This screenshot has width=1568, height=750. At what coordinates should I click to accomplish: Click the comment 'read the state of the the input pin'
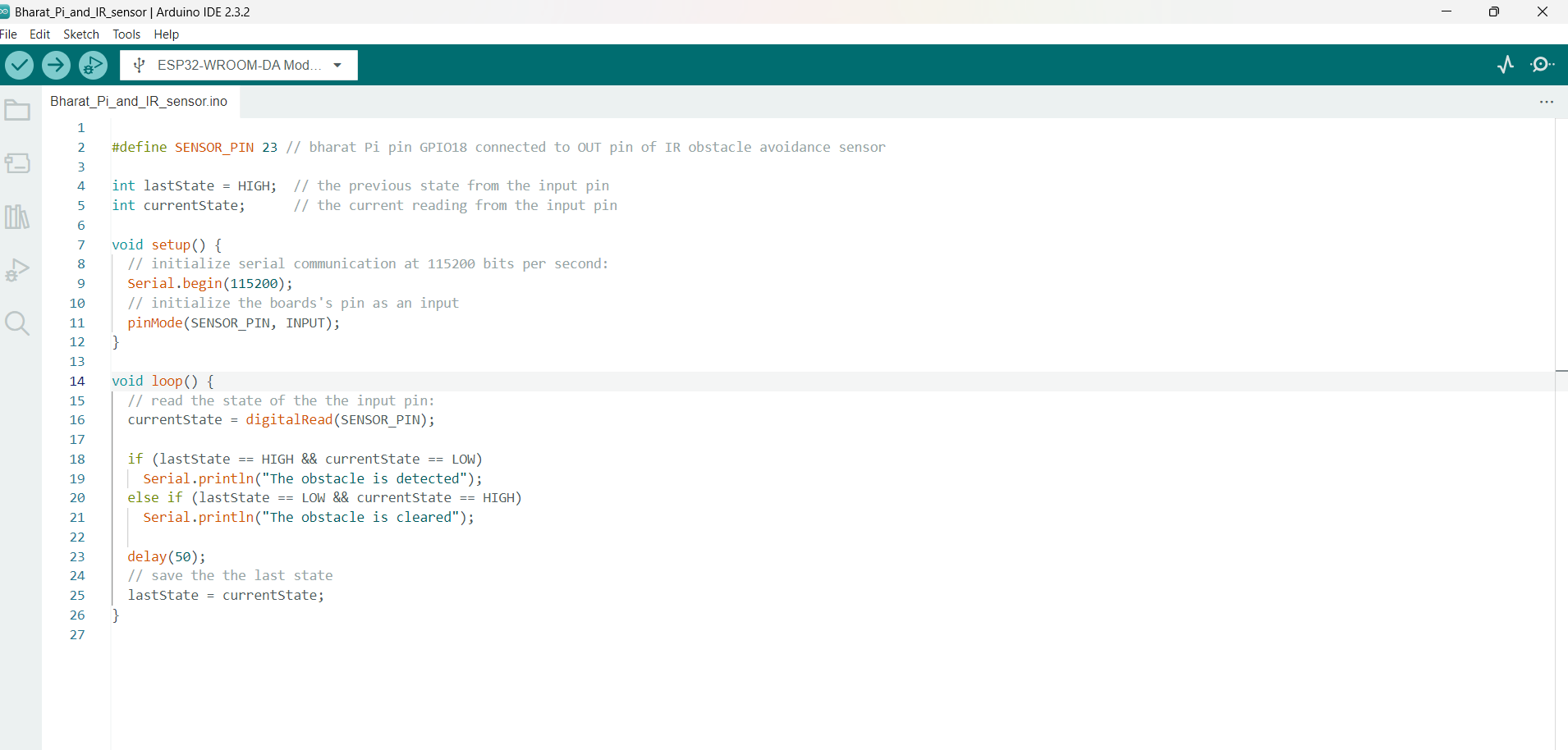point(282,401)
